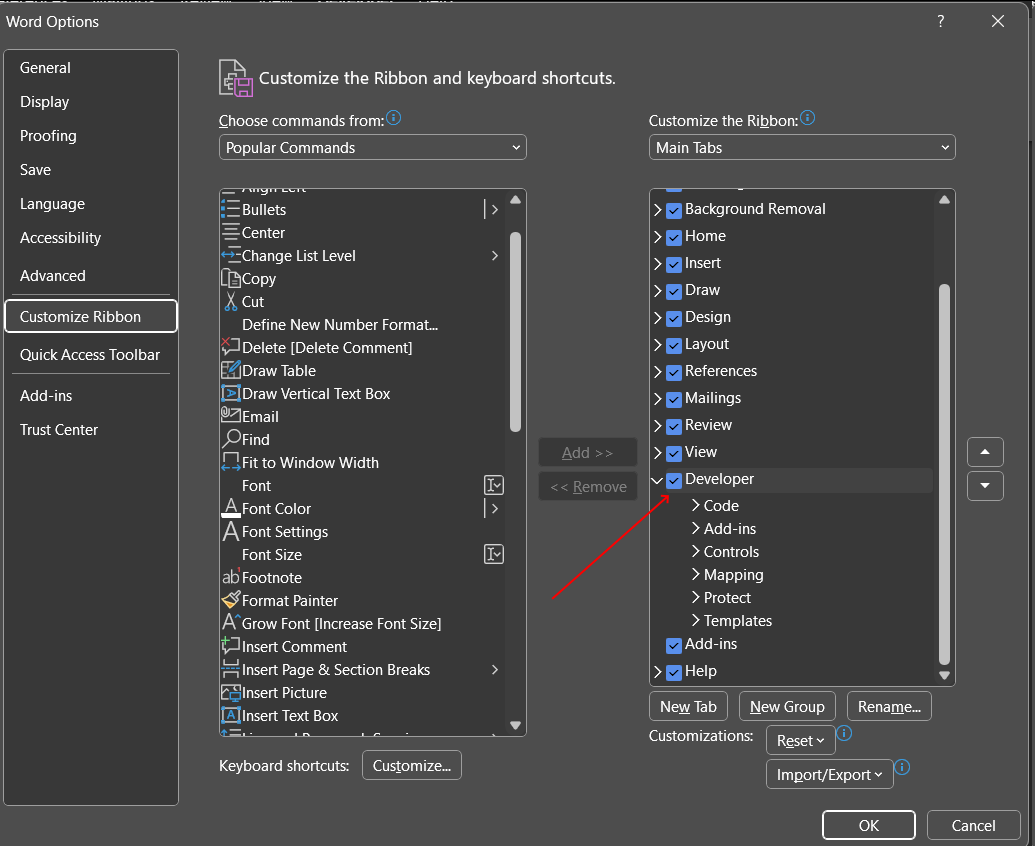
Task: Click the Insert Picture icon
Action: point(230,692)
